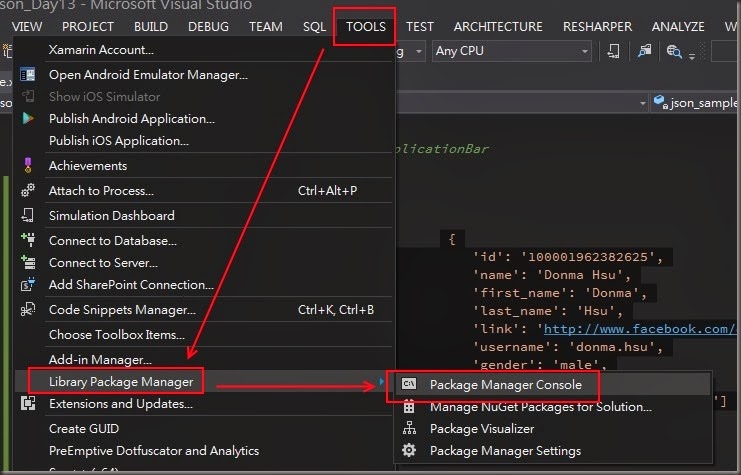Click Connect to Database plug icon
The width and height of the screenshot is (741, 475).
(28, 240)
